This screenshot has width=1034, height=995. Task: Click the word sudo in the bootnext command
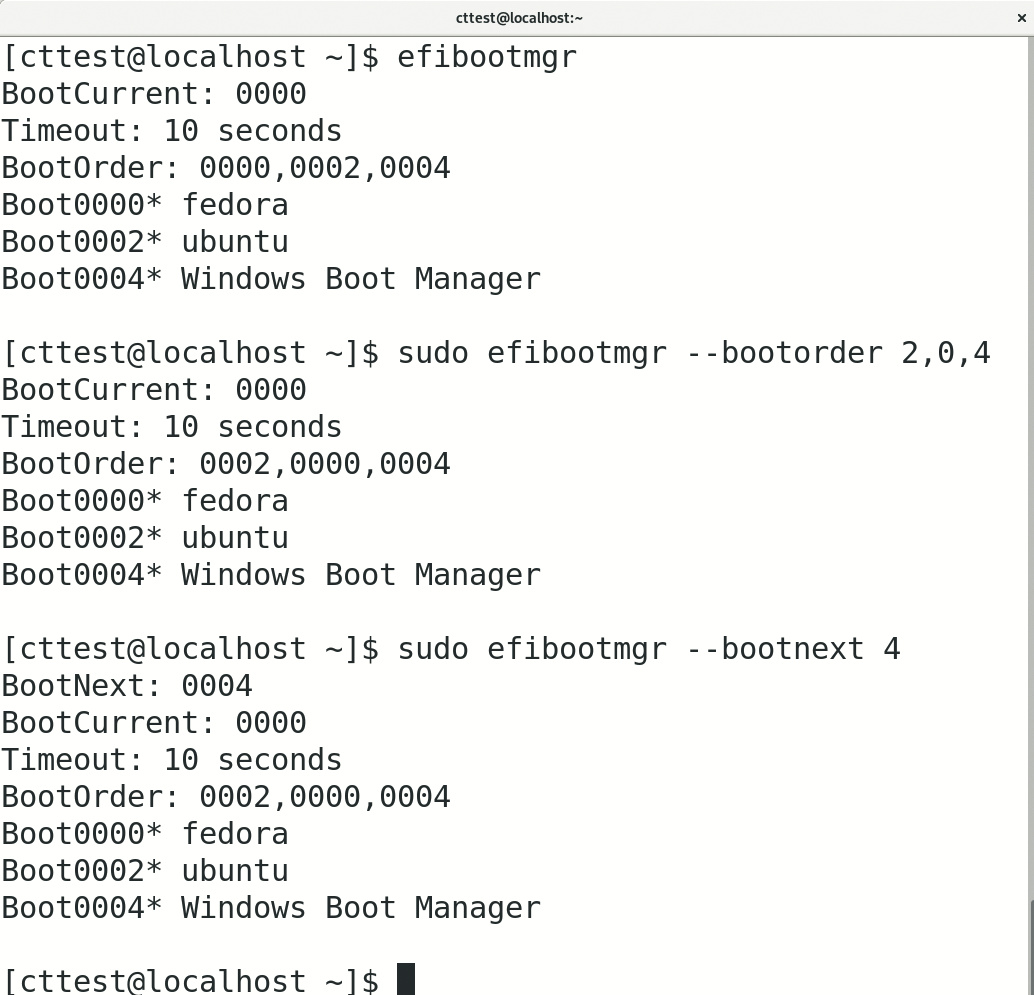(433, 649)
